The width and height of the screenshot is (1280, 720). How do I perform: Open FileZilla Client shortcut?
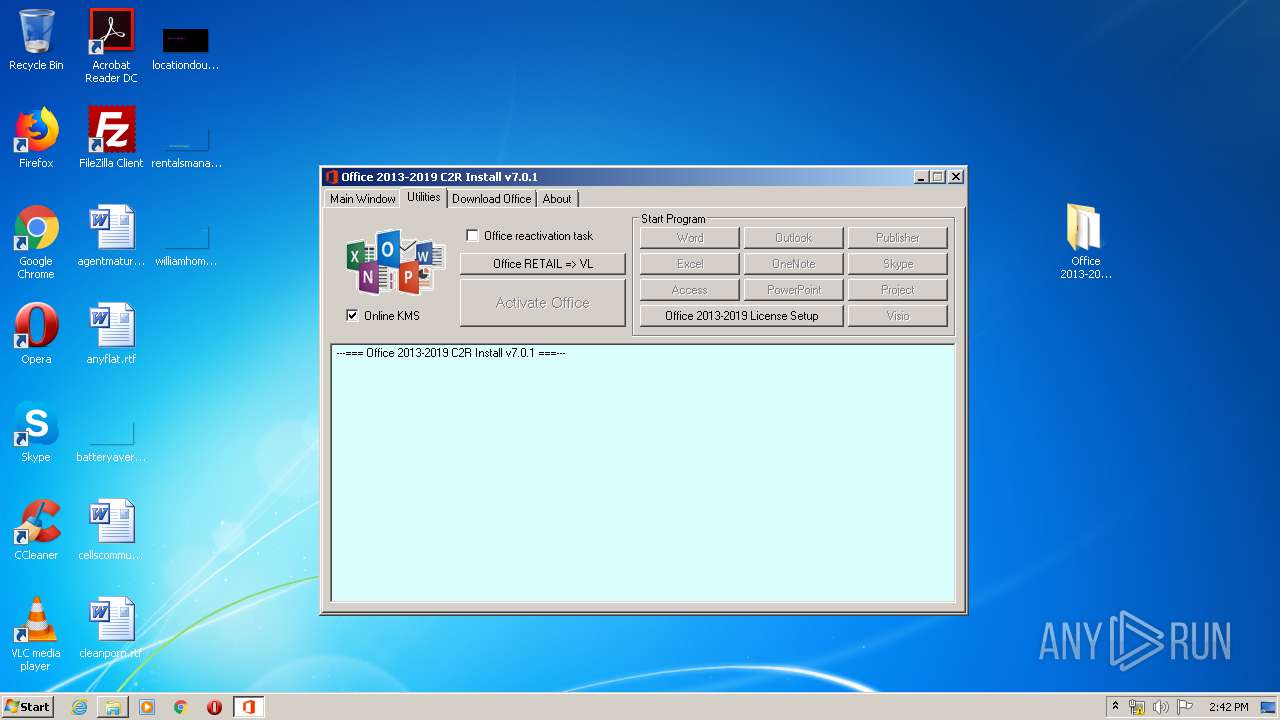coord(111,138)
